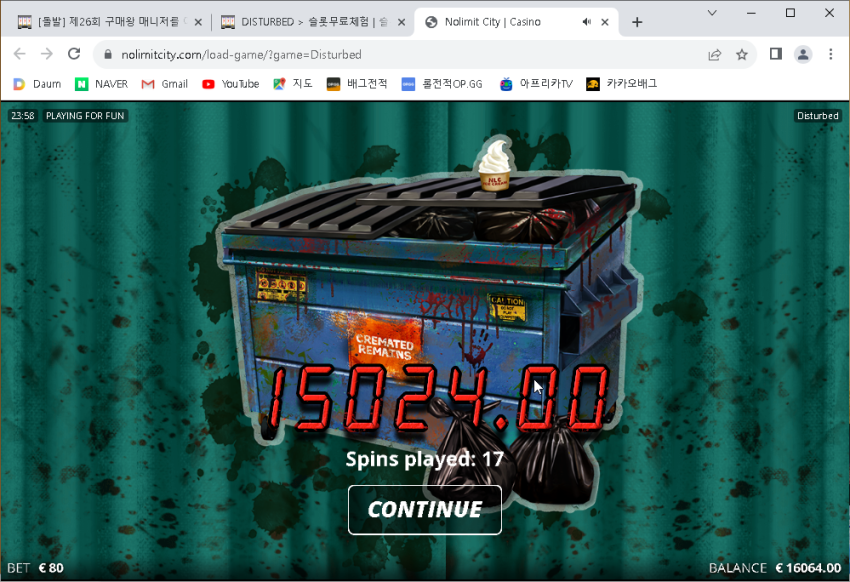The image size is (850, 582).
Task: Close the 제26회 구매왕 tab
Action: click(x=198, y=22)
